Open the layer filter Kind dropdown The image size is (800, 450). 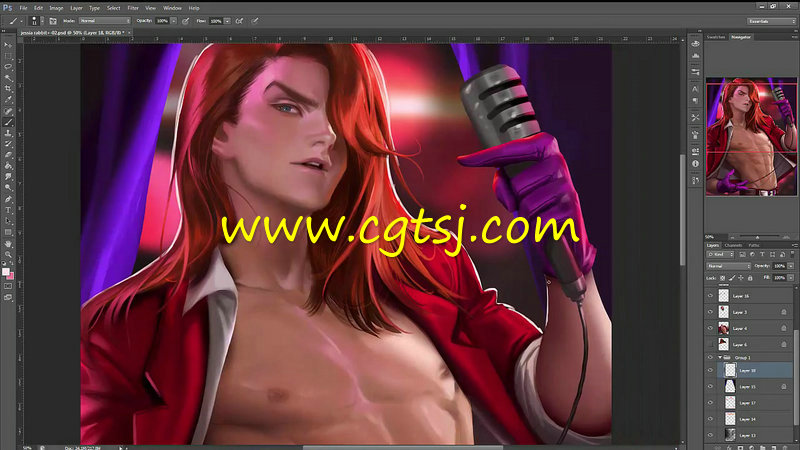click(720, 254)
